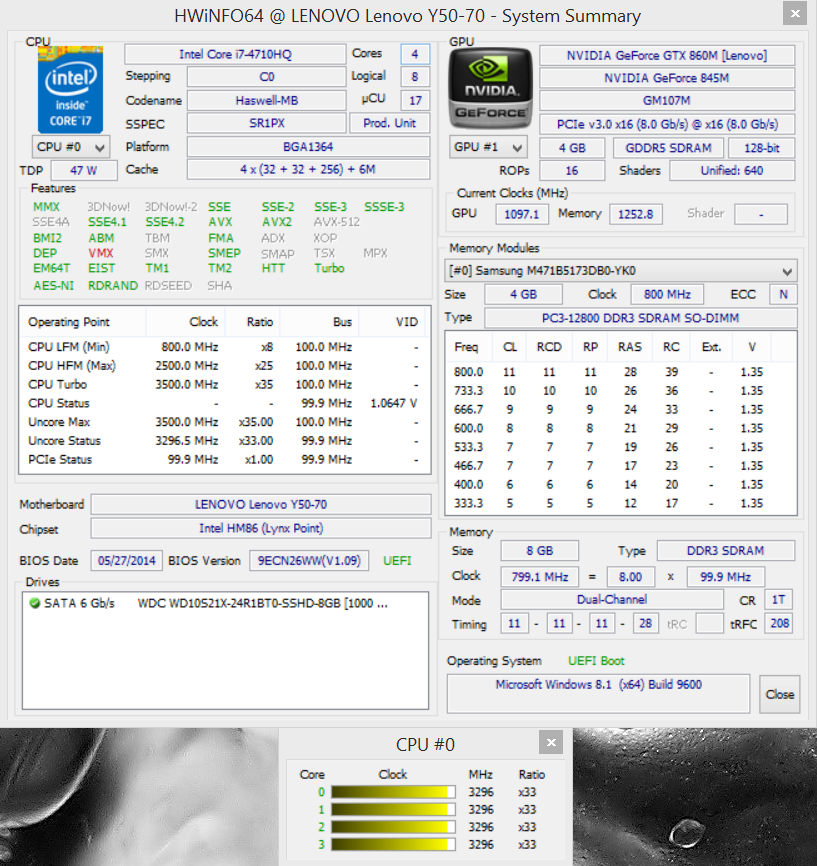Select the 800.0 memory timing row

pos(620,372)
